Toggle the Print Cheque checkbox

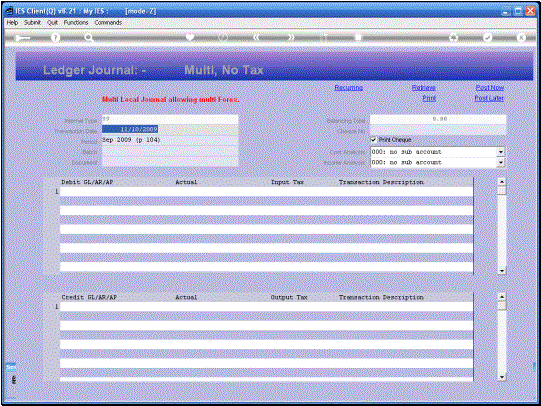tap(373, 140)
